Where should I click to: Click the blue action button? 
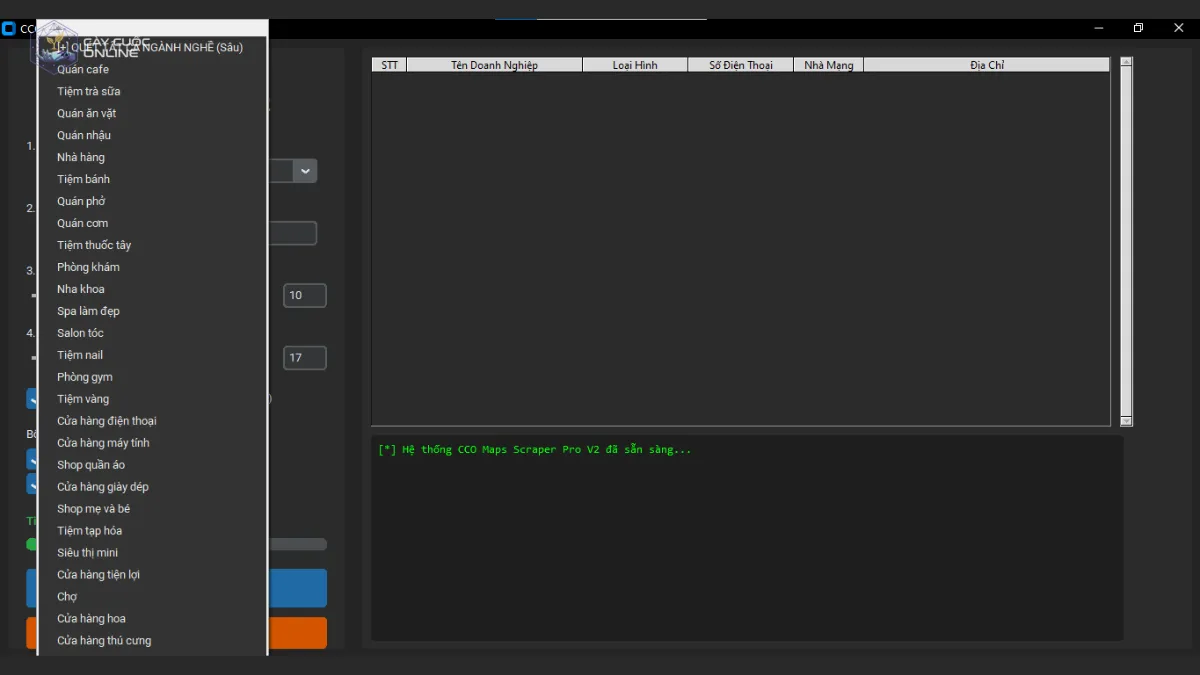[297, 588]
